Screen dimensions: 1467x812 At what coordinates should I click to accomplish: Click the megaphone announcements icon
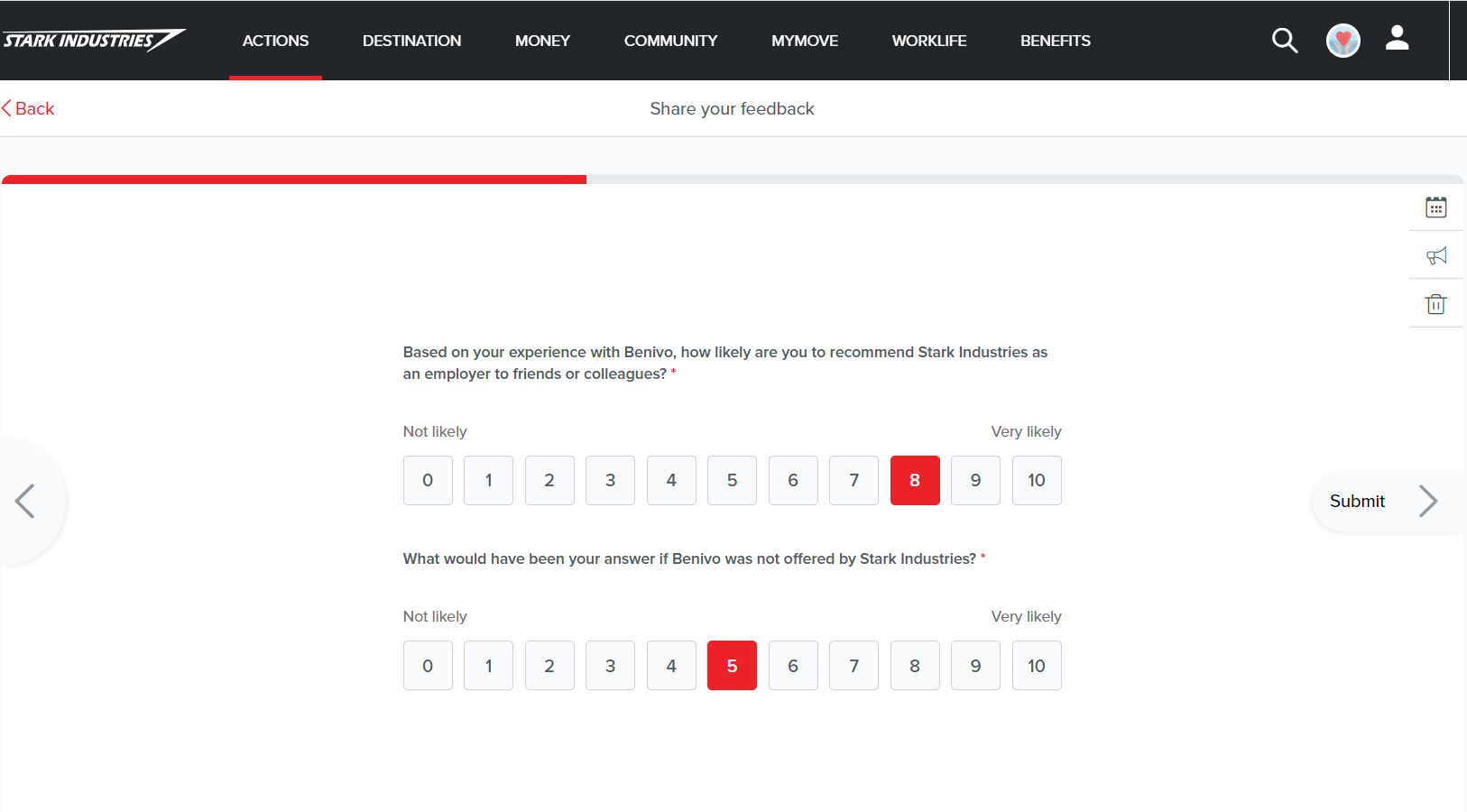(x=1435, y=256)
